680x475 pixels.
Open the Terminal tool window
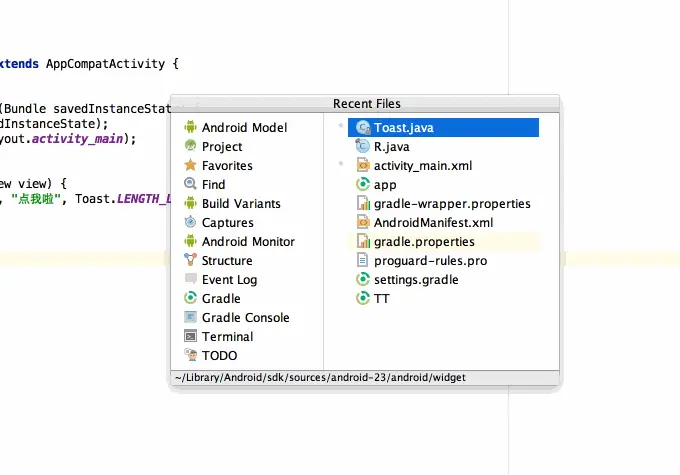tap(219, 337)
